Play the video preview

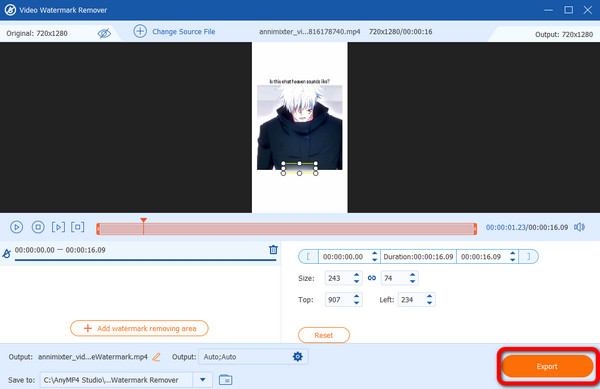[16, 227]
